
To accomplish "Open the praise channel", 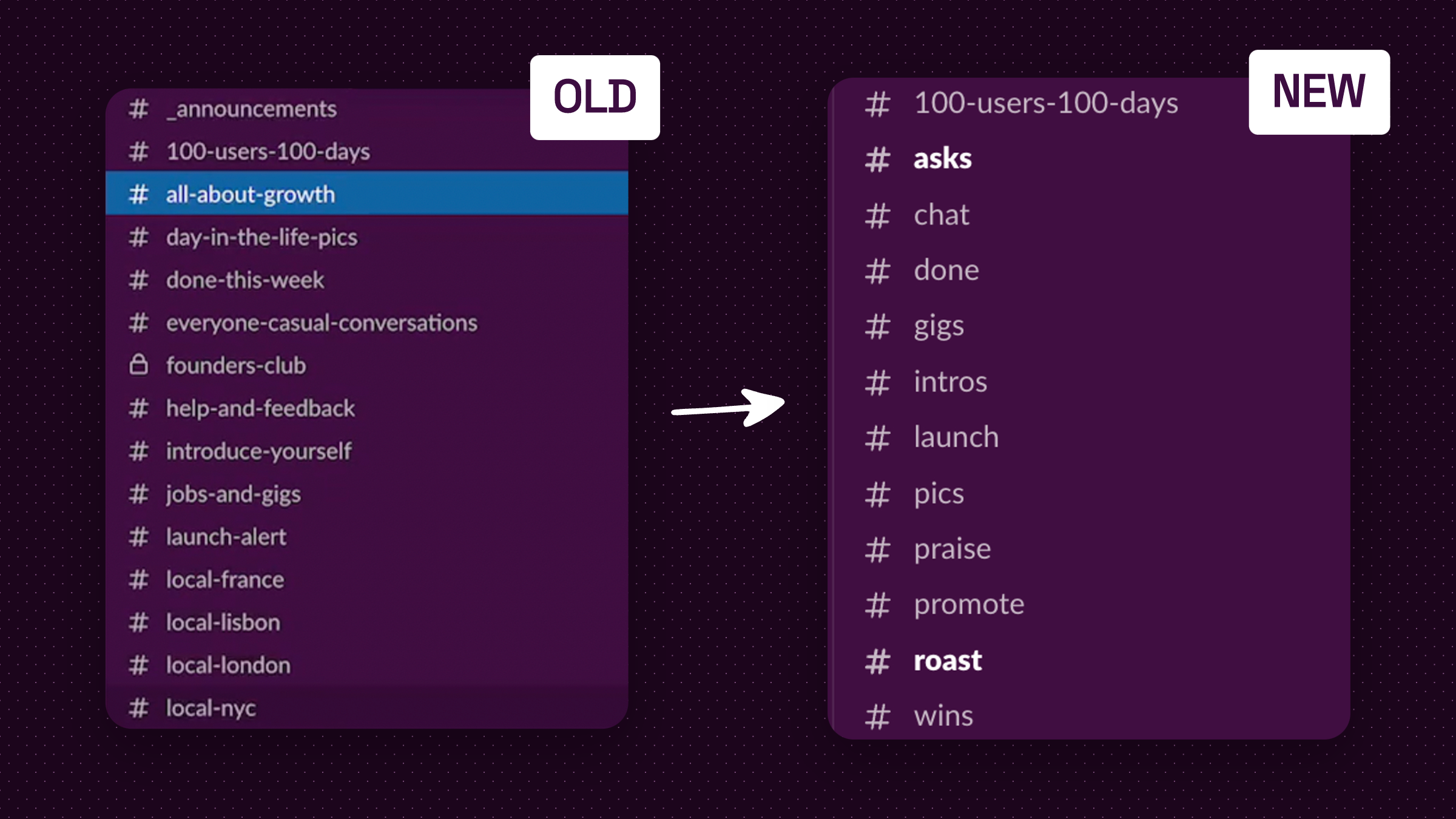I will [x=952, y=549].
